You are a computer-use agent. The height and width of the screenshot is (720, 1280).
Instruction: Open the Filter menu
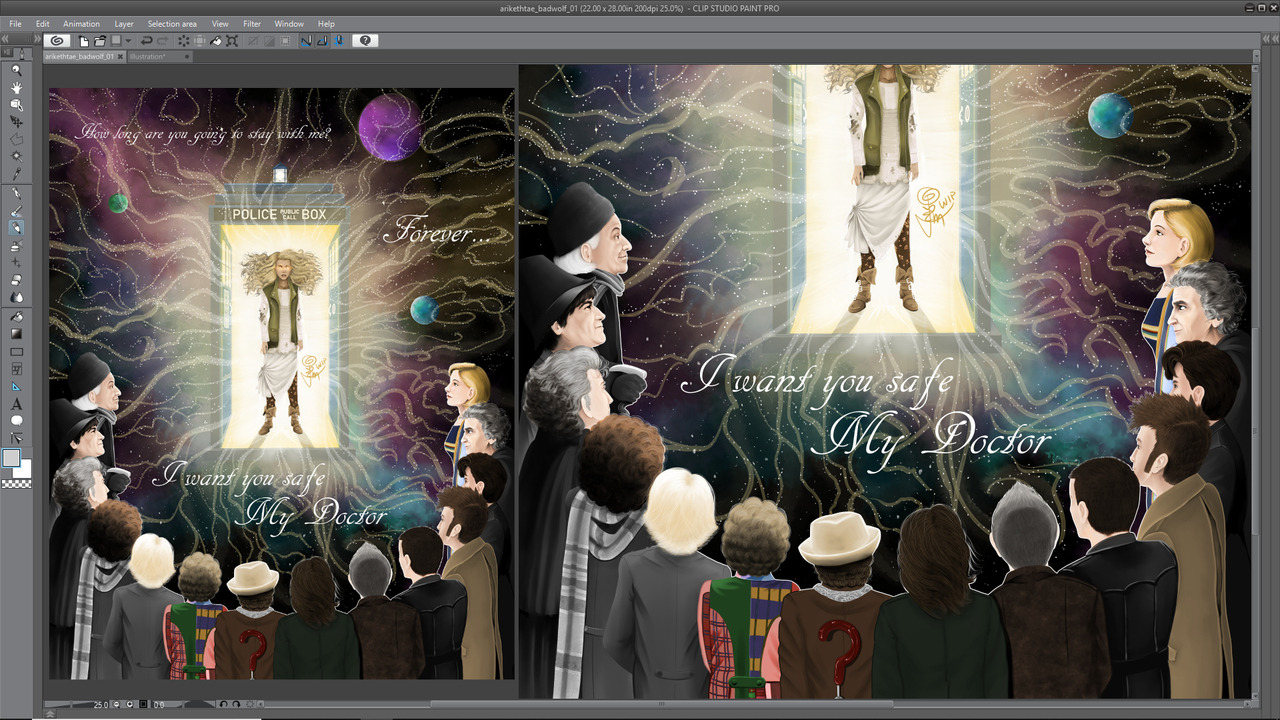tap(252, 23)
